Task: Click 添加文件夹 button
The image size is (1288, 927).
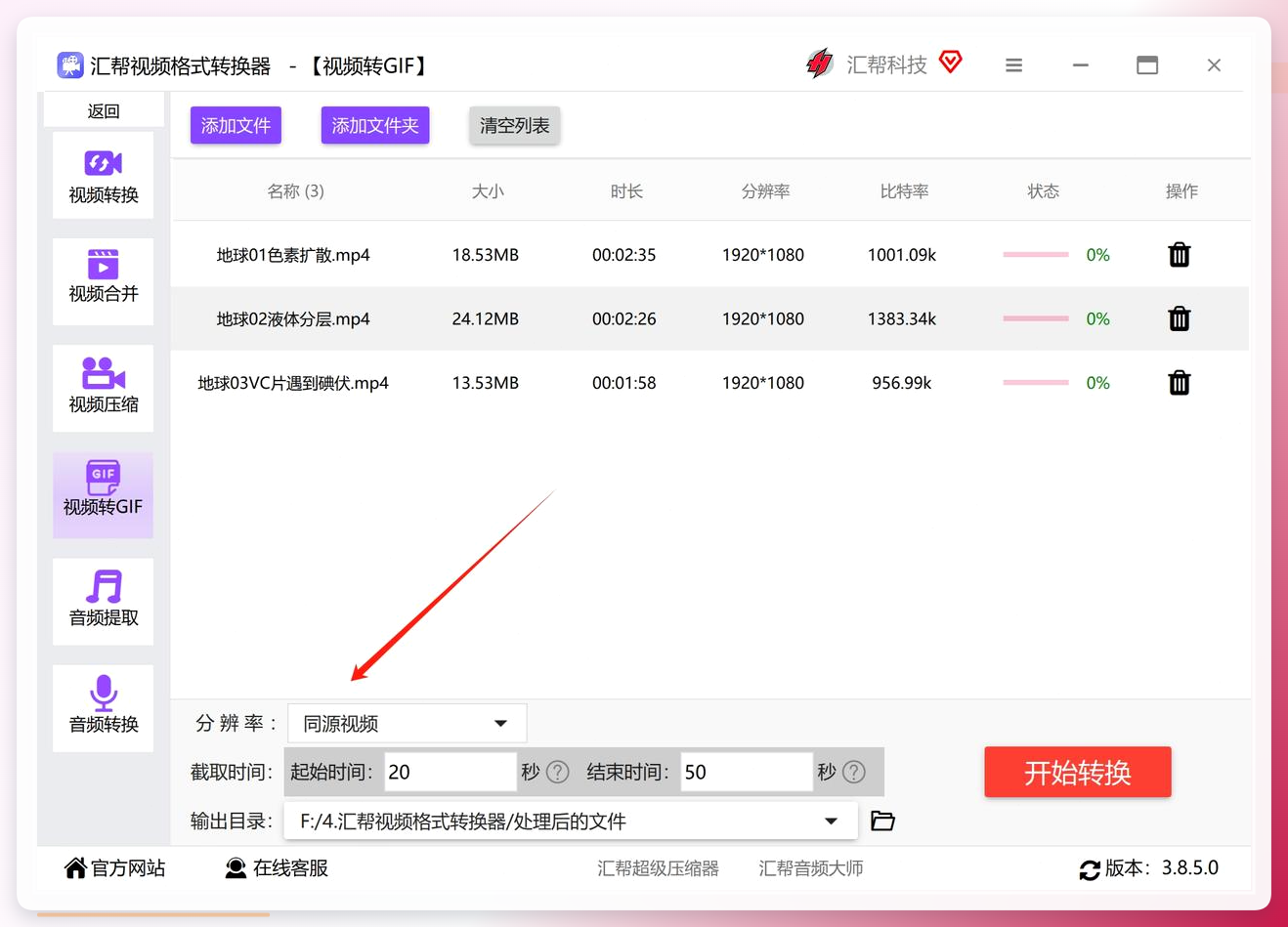Action: click(x=375, y=125)
